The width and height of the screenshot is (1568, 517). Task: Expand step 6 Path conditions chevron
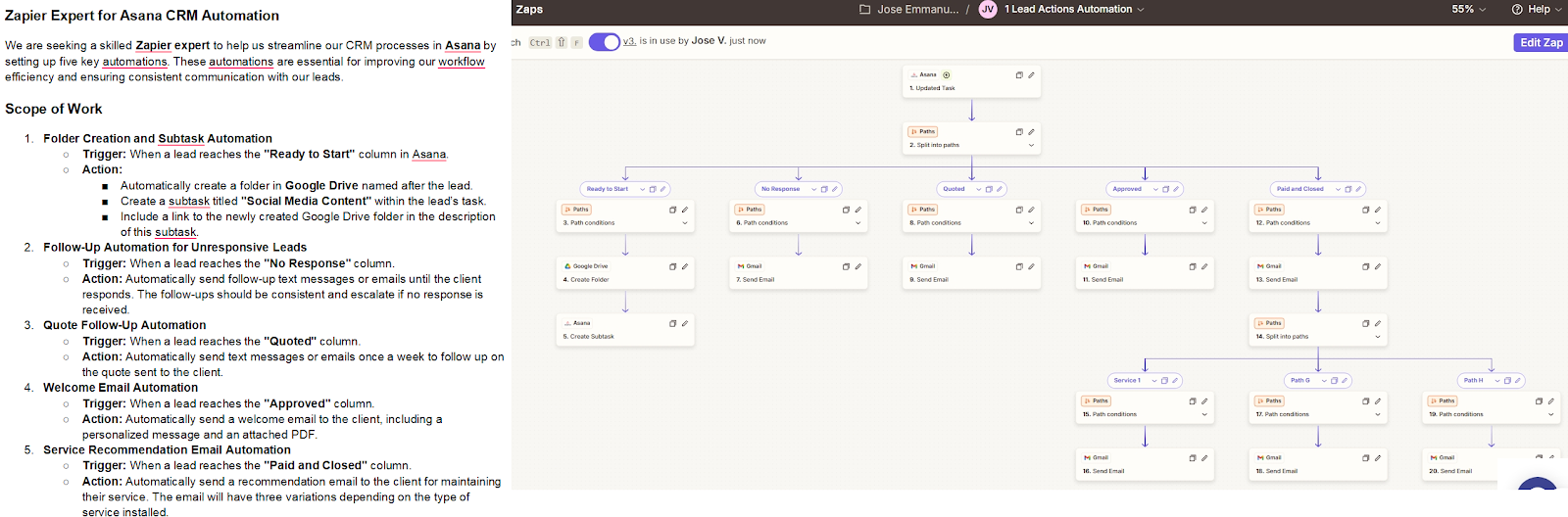coord(858,223)
